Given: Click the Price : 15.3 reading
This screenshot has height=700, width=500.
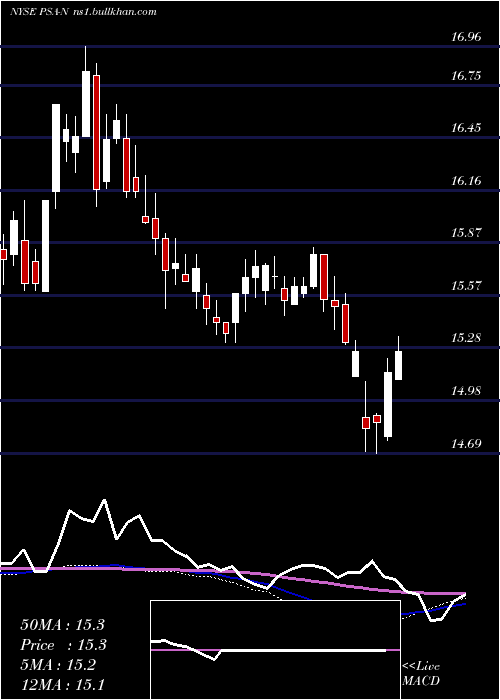Looking at the screenshot, I should [x=62, y=645].
